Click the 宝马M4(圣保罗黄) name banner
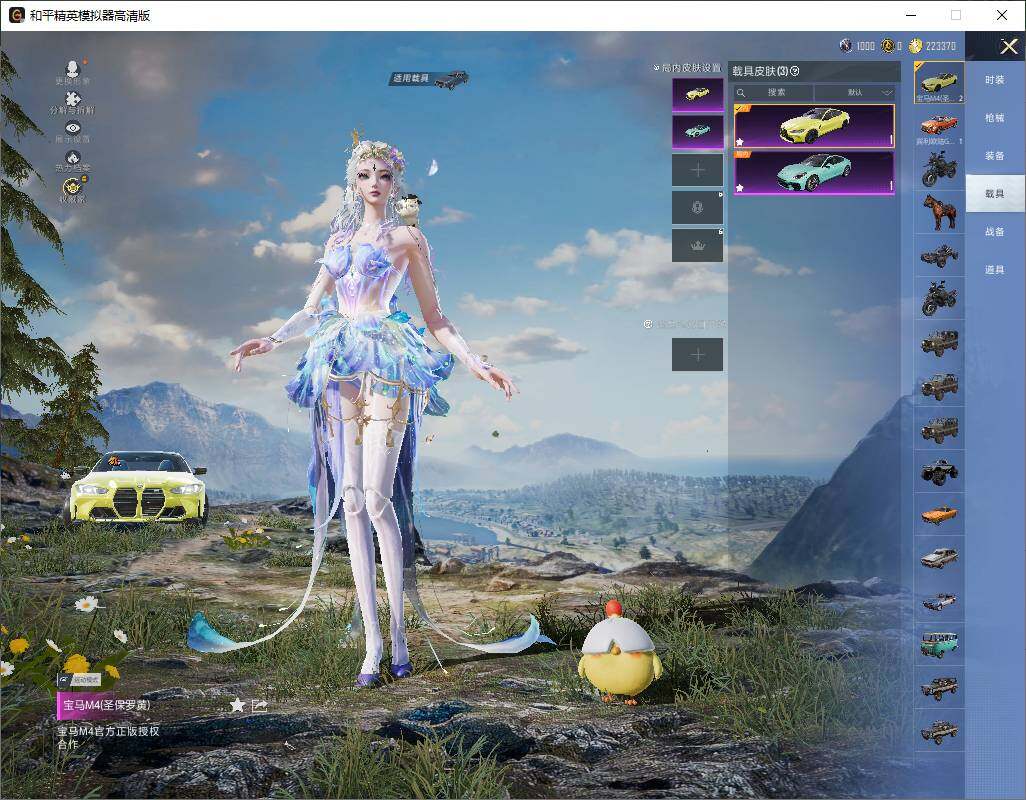 [108, 705]
